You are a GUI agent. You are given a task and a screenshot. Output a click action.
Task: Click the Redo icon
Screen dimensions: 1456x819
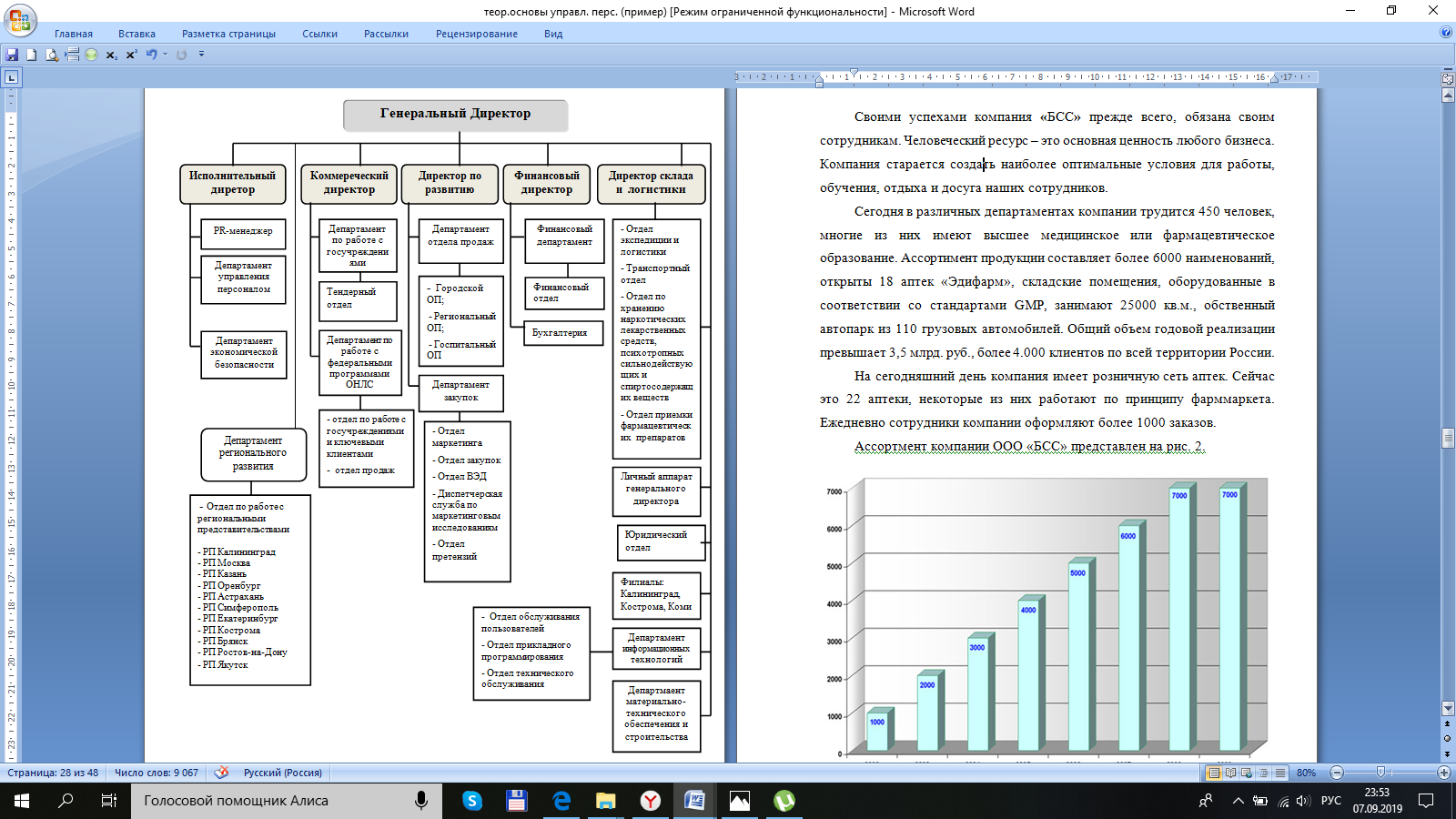pos(181,55)
